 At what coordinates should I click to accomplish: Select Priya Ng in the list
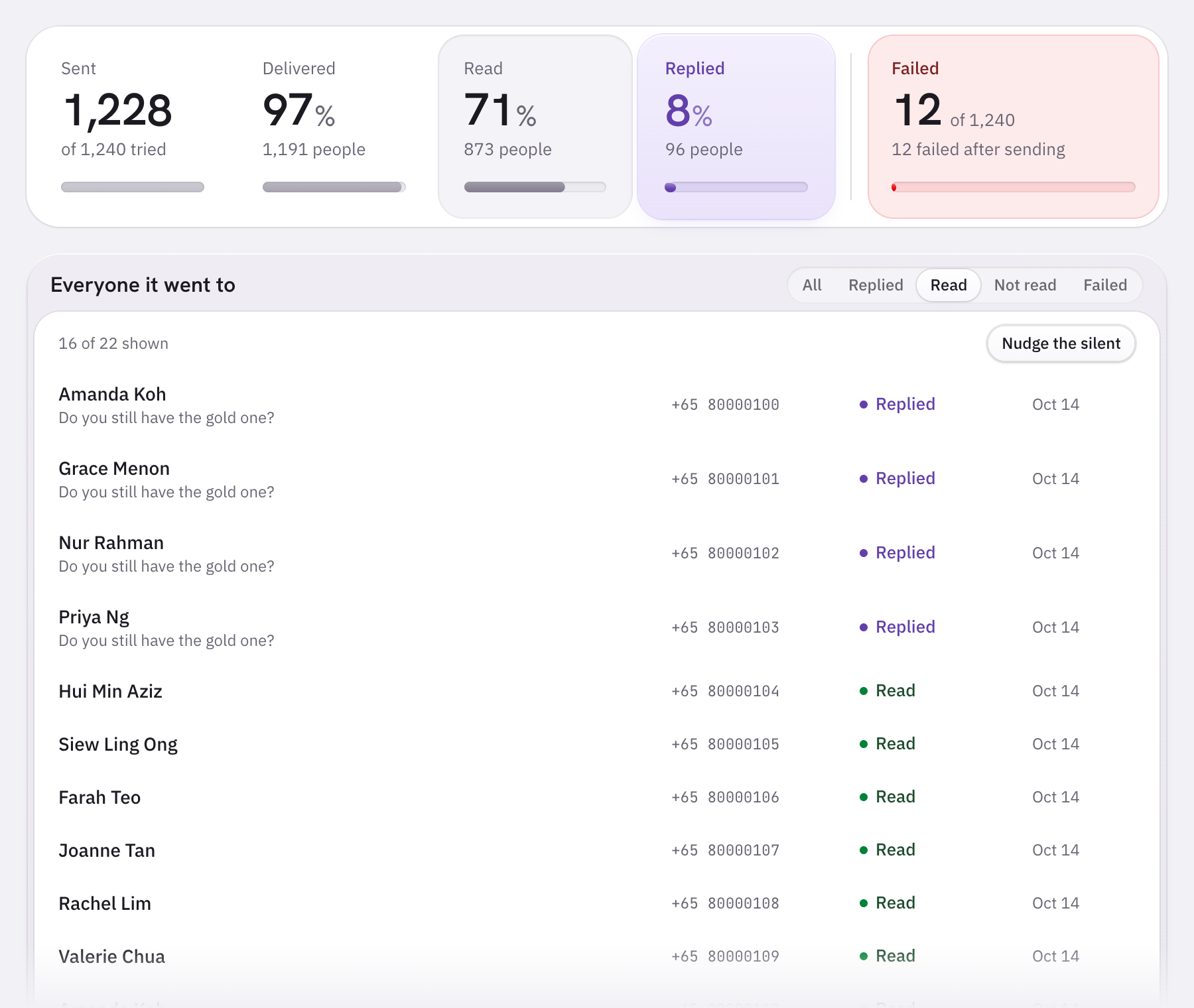click(x=597, y=627)
